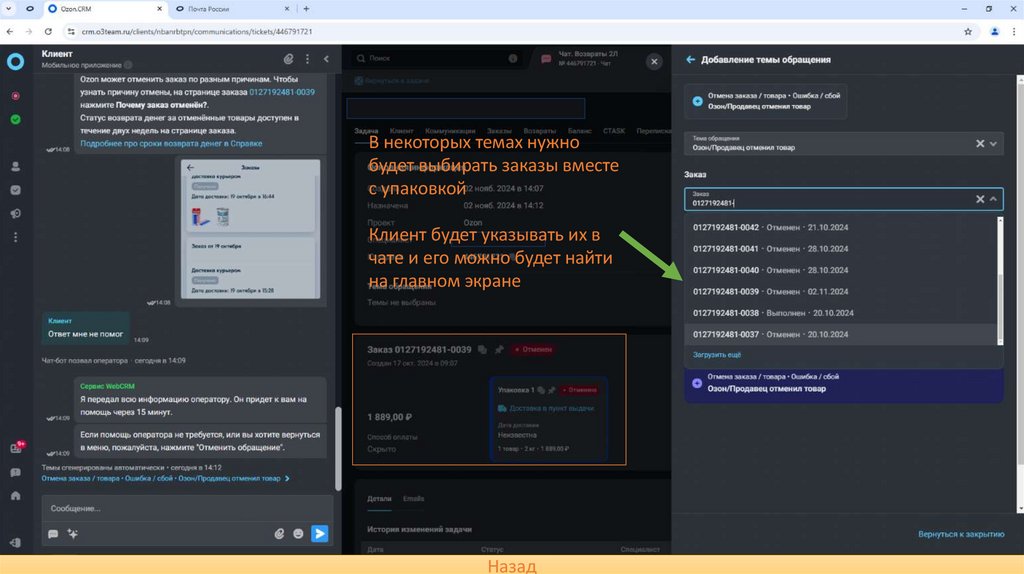The width and height of the screenshot is (1024, 574).
Task: Open the emoji picker in the message box
Action: [x=298, y=534]
